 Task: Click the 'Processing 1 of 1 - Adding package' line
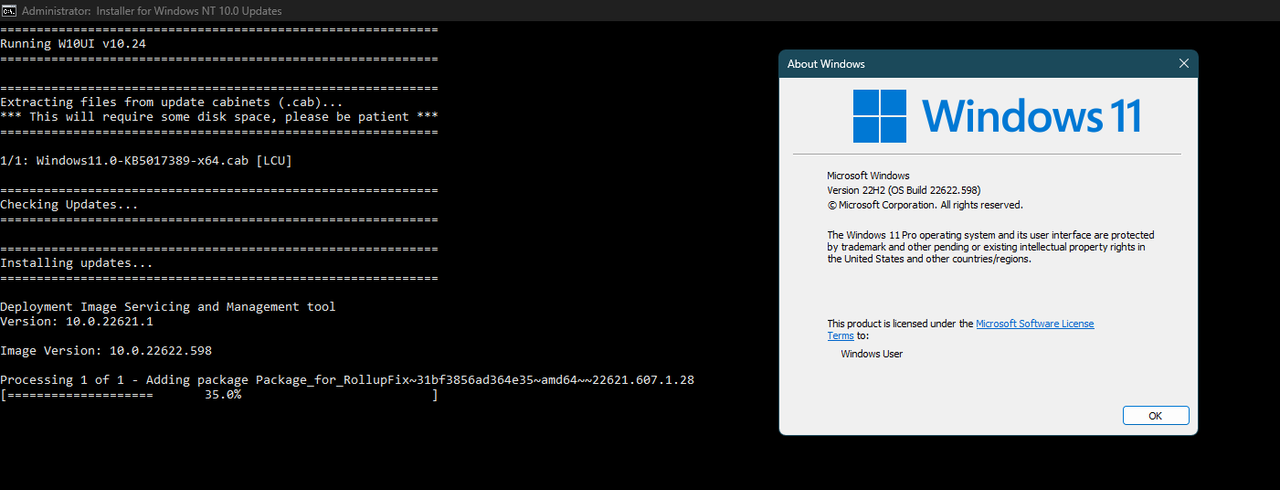point(347,380)
